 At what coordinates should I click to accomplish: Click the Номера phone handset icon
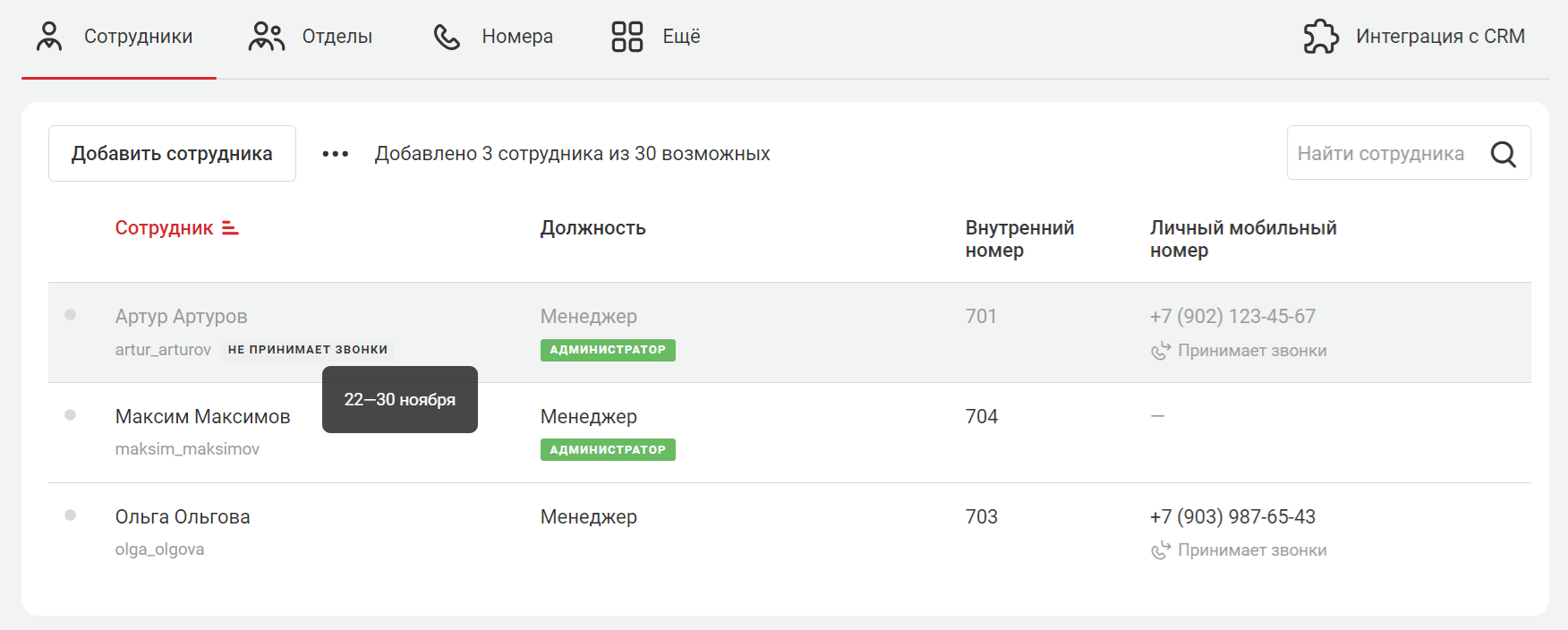(x=447, y=37)
